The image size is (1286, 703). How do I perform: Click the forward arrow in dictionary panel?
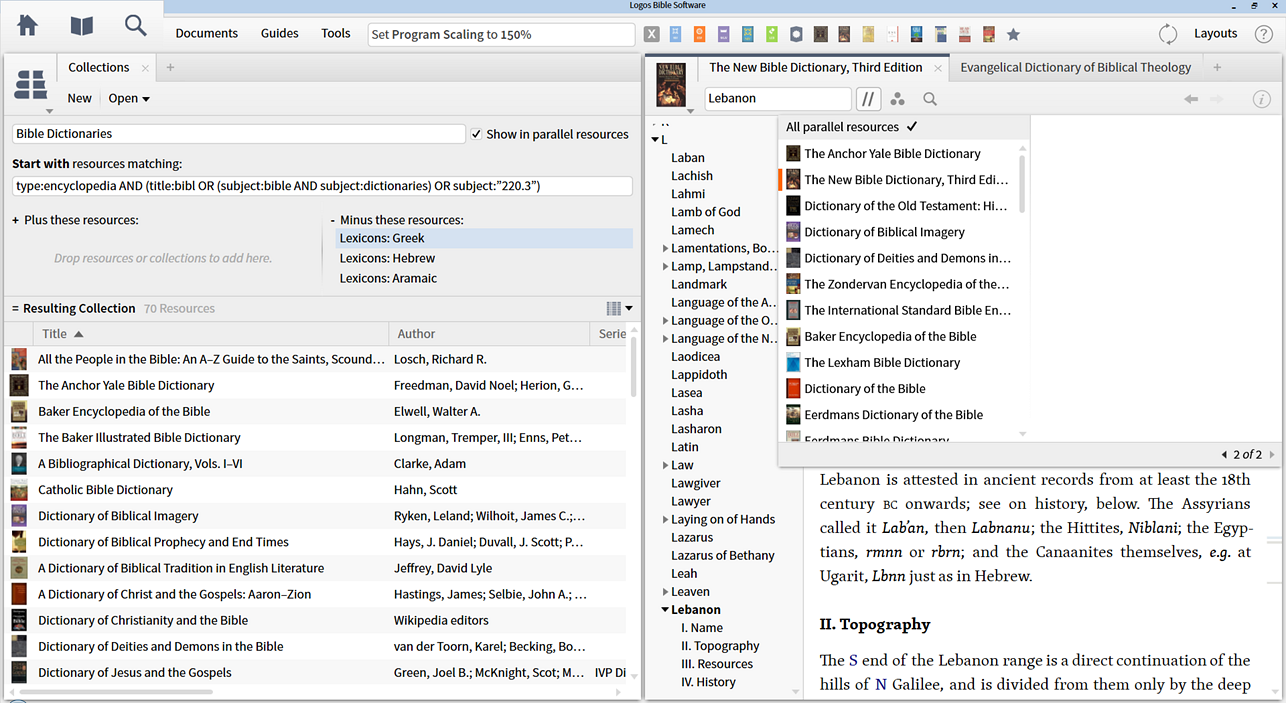(x=1217, y=99)
